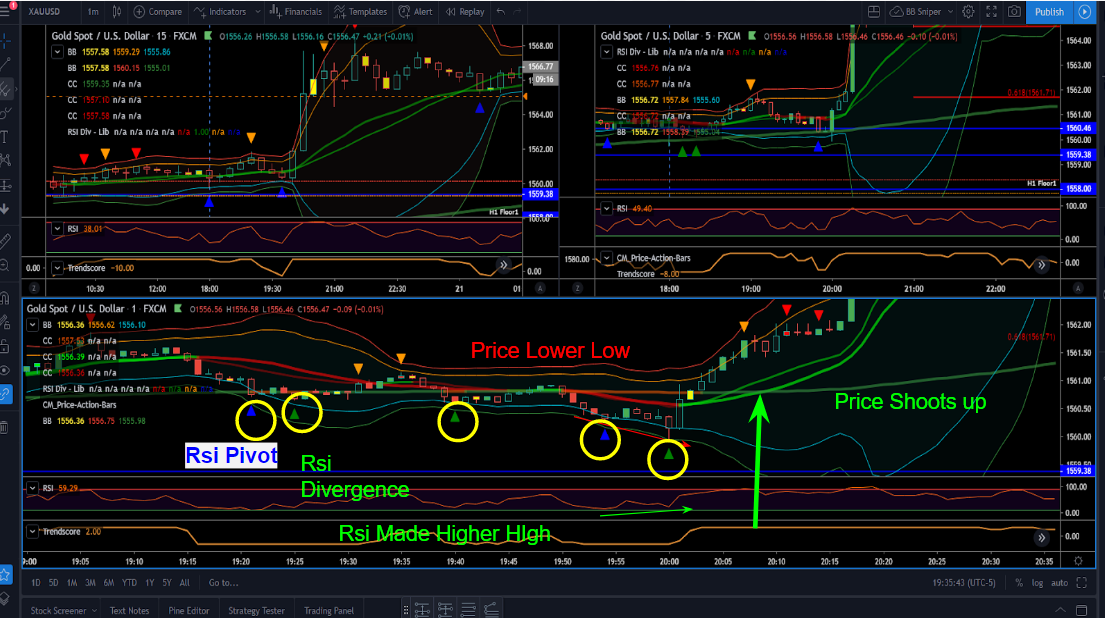Collapse Trendscore -10.00 pane legend
The height and width of the screenshot is (618, 1105).
coord(57,268)
